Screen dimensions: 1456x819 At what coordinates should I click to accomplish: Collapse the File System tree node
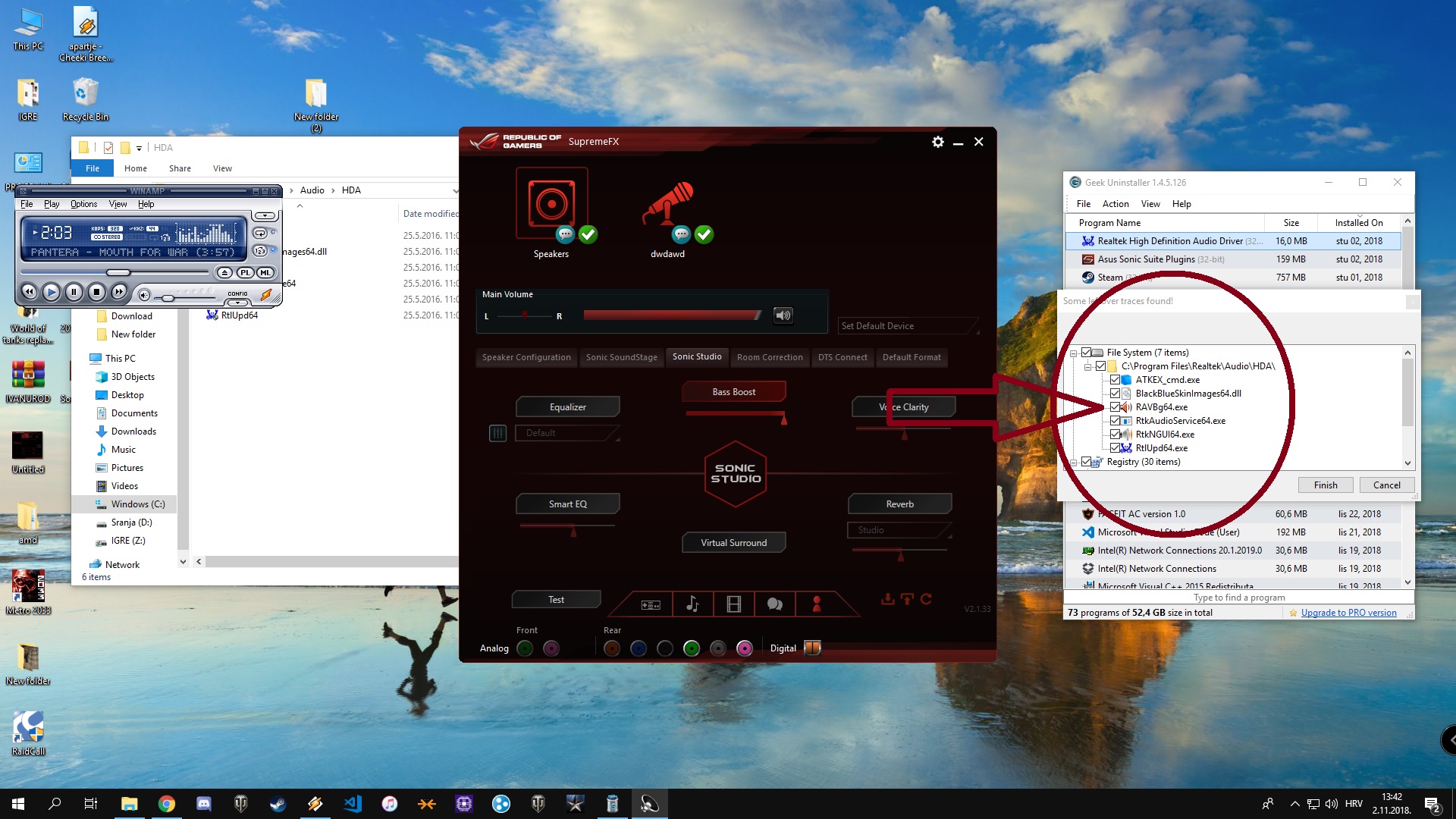click(x=1074, y=353)
